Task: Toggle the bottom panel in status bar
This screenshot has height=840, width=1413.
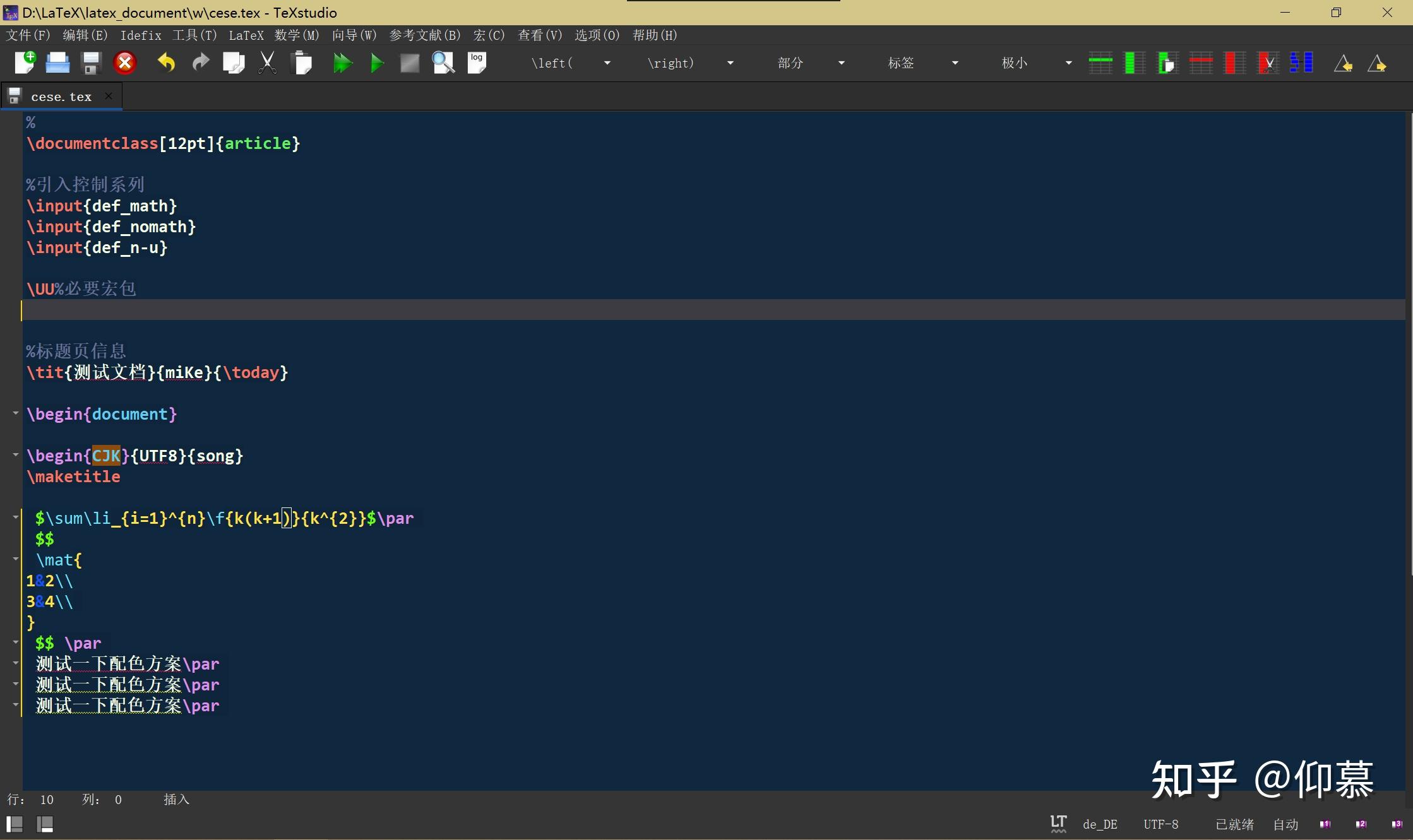Action: click(45, 824)
